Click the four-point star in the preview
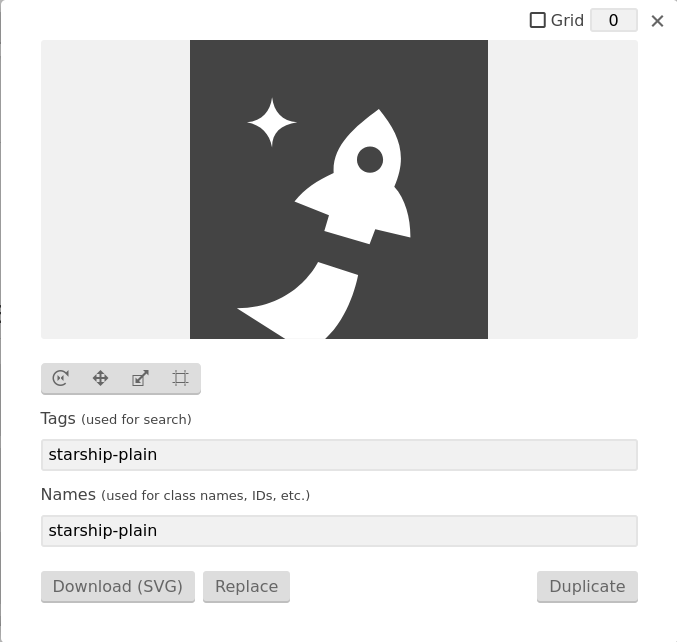This screenshot has height=642, width=677. [272, 123]
